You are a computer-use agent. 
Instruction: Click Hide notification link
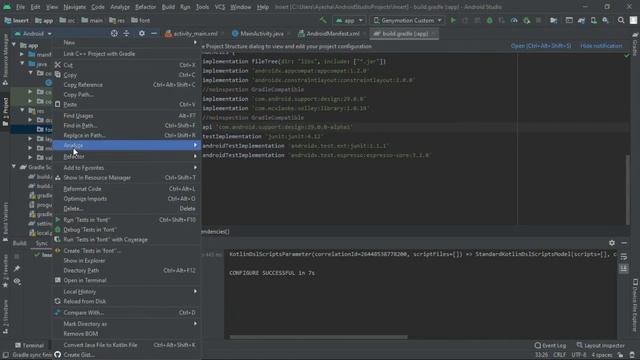click(601, 46)
